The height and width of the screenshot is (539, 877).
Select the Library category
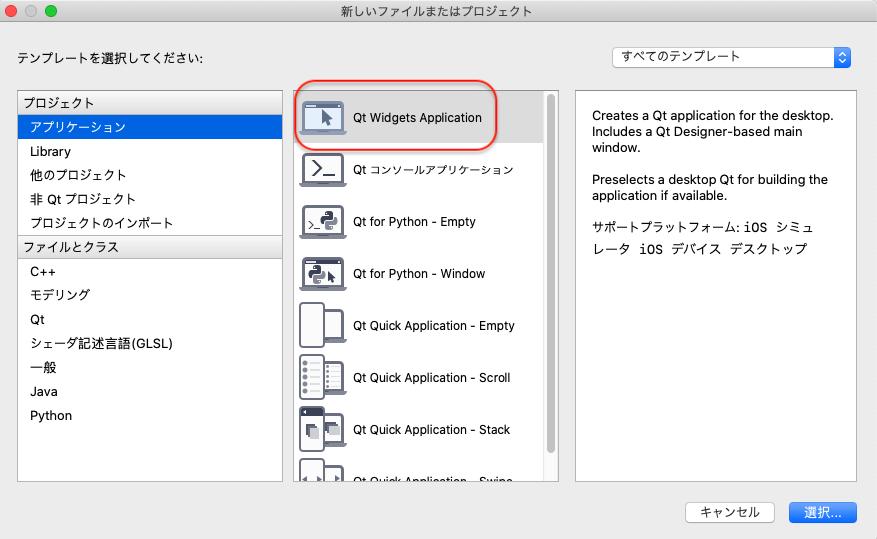pyautogui.click(x=150, y=152)
